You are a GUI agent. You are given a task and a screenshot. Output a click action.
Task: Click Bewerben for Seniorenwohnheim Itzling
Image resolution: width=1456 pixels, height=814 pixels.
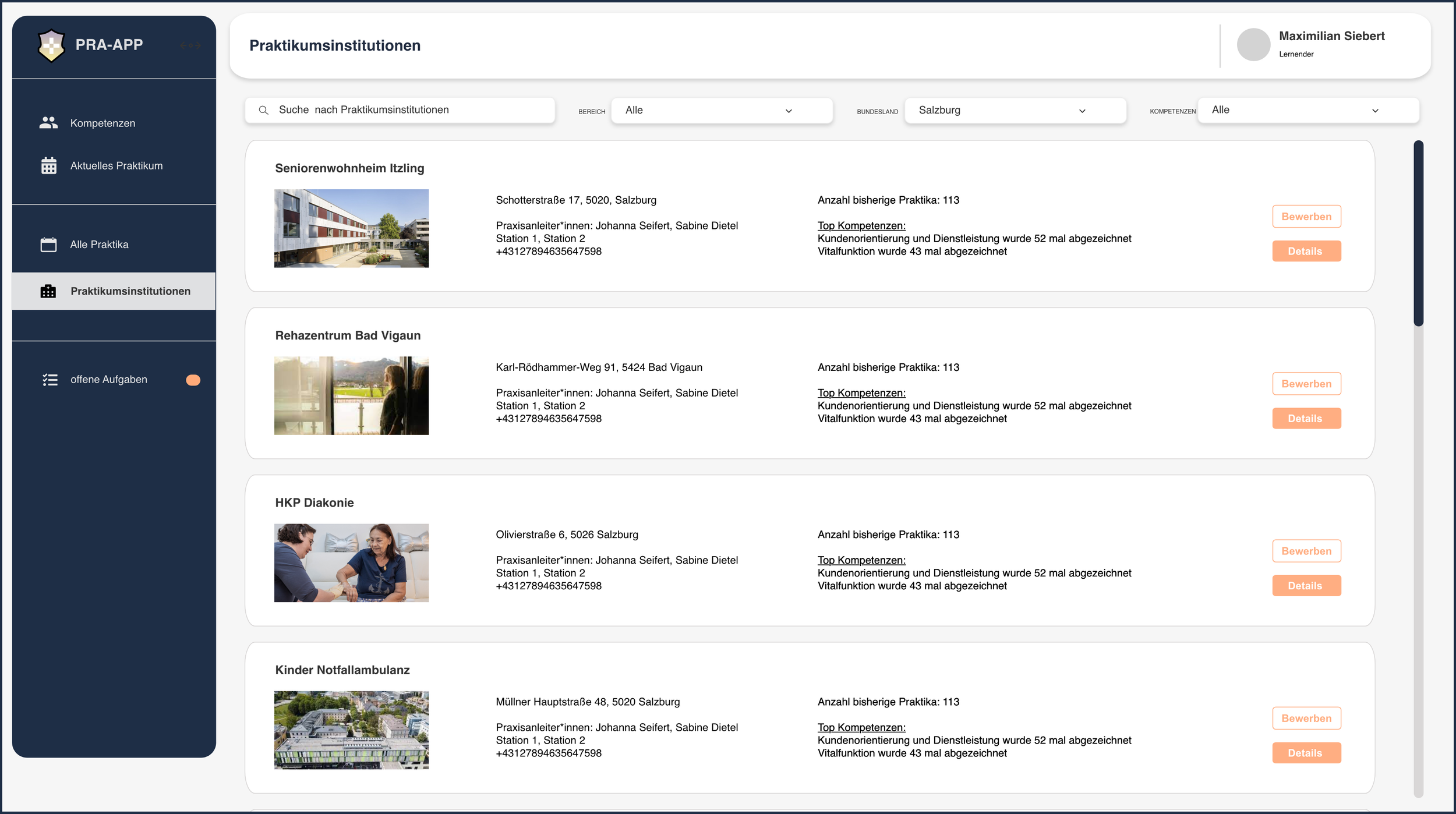tap(1306, 217)
